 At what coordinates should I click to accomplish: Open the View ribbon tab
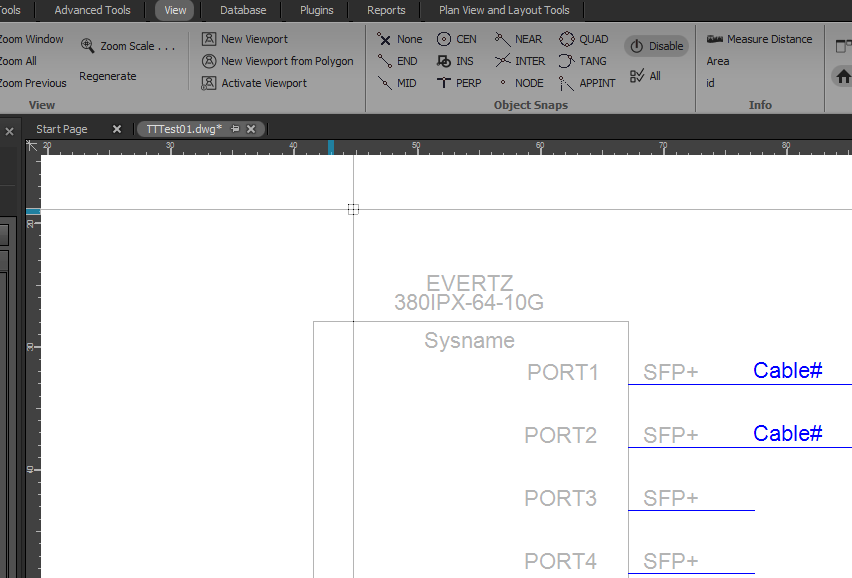(x=175, y=10)
